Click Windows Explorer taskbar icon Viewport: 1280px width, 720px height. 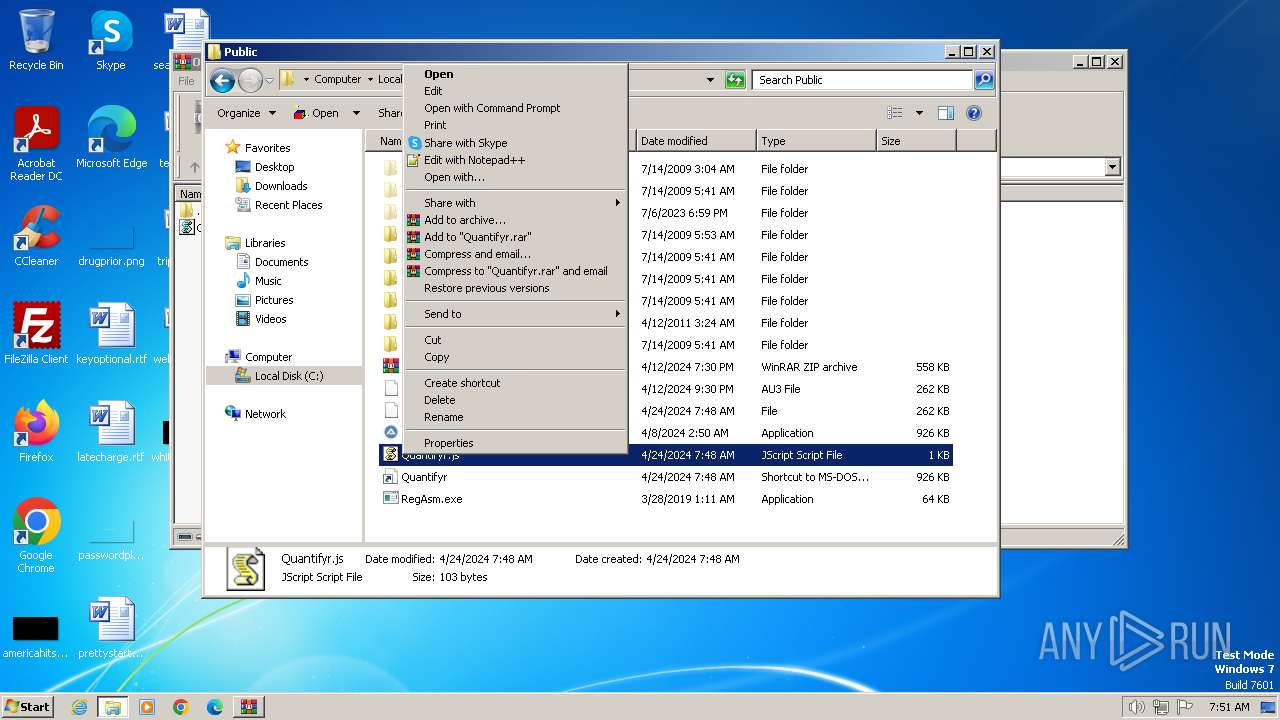click(x=113, y=707)
